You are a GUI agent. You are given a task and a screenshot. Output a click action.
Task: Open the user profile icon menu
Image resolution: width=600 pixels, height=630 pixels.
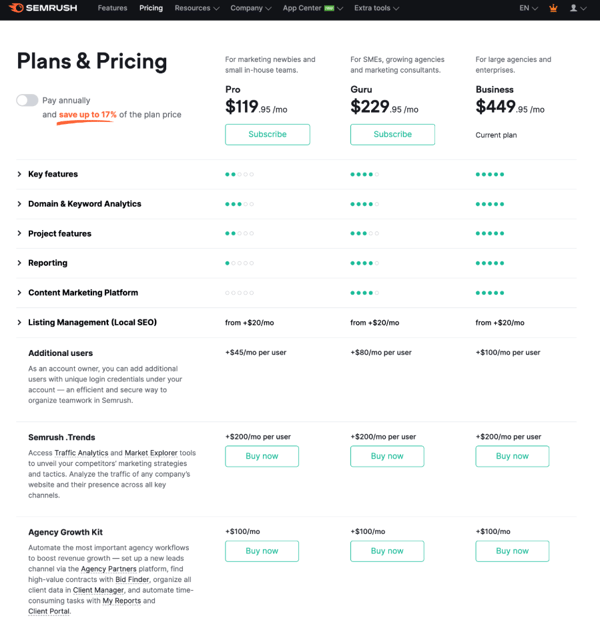[575, 8]
